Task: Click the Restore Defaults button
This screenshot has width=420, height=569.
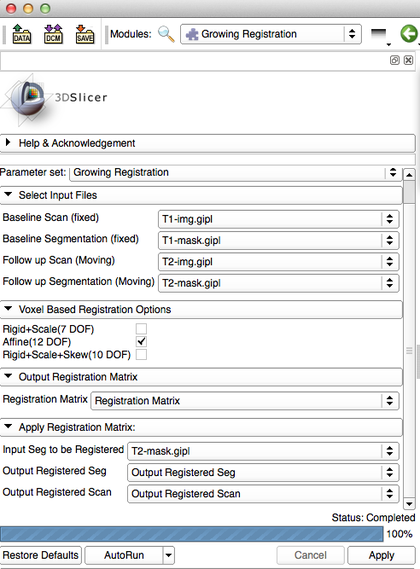Action: [x=41, y=555]
